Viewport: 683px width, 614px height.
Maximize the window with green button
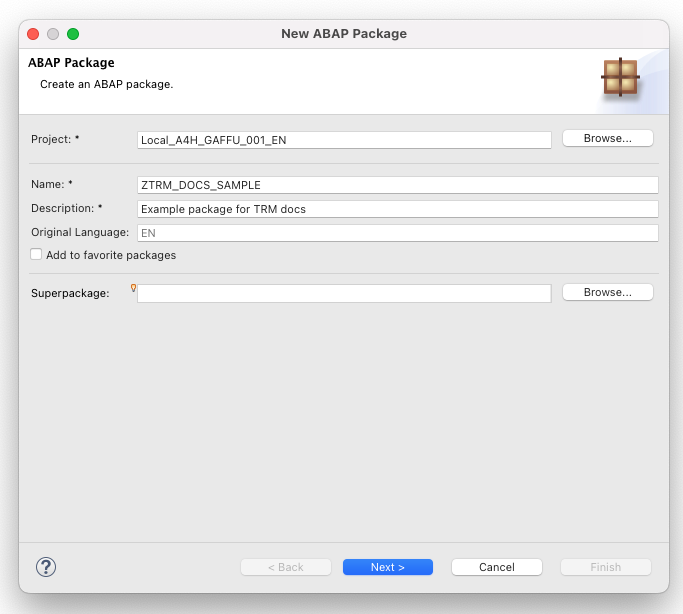73,34
